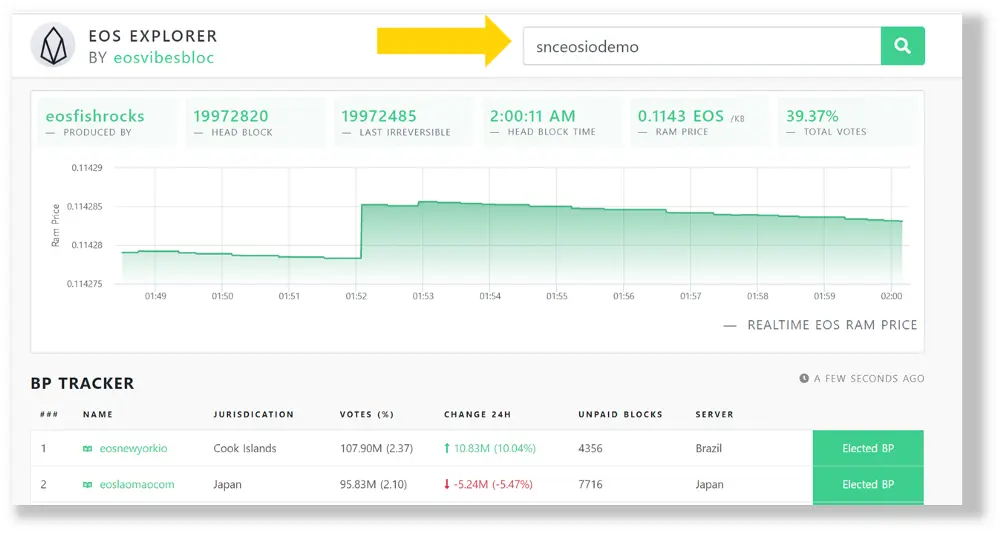
Task: Click the JURISDICATION column header
Action: click(x=253, y=414)
